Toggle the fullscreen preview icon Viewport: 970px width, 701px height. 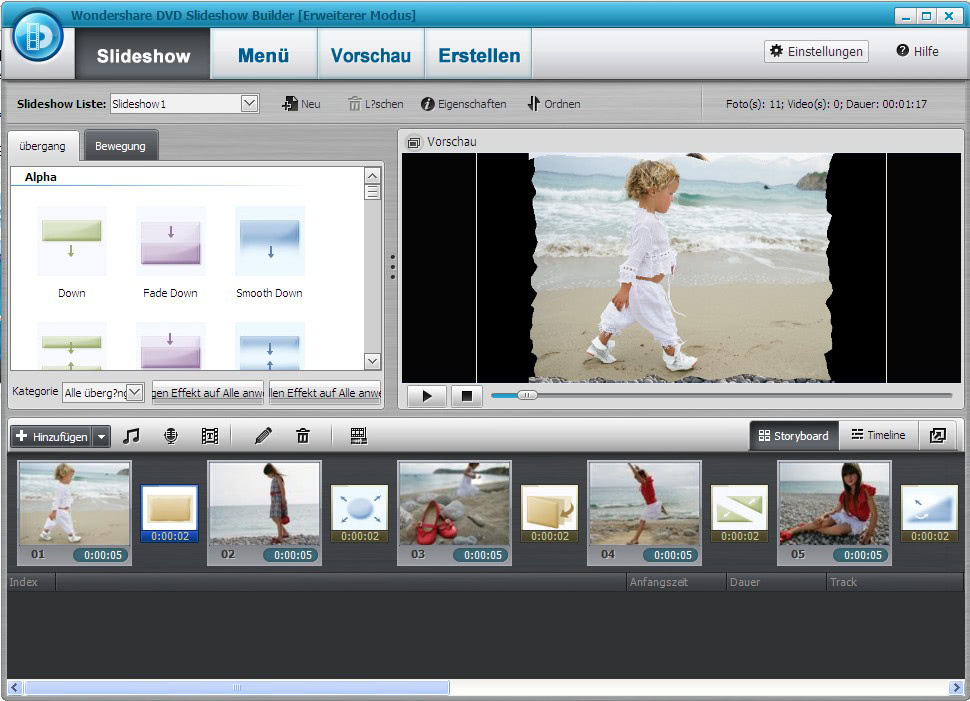pos(938,435)
